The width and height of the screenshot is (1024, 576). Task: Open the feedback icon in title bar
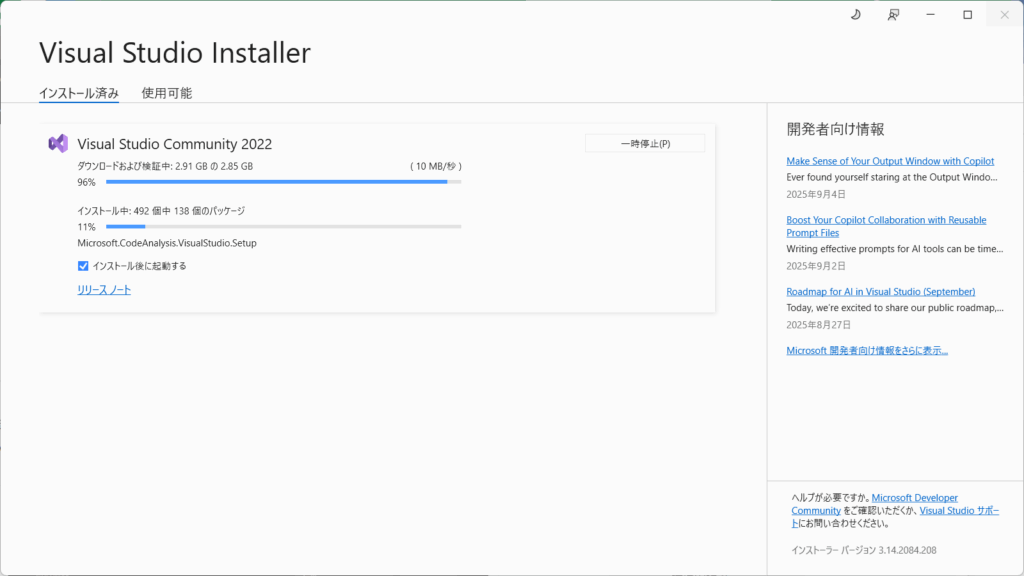click(x=893, y=14)
